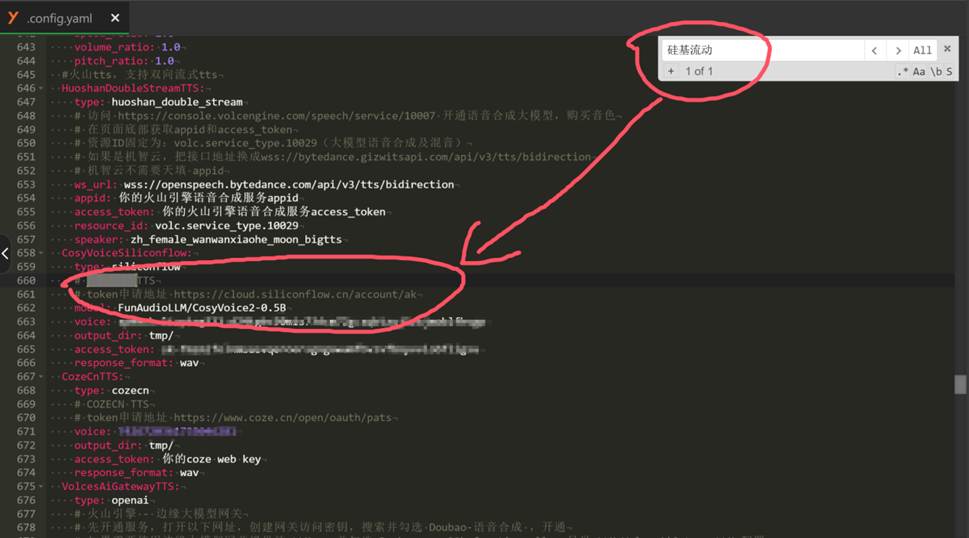Click the plus icon in find bar
This screenshot has width=969, height=538.
pos(671,71)
